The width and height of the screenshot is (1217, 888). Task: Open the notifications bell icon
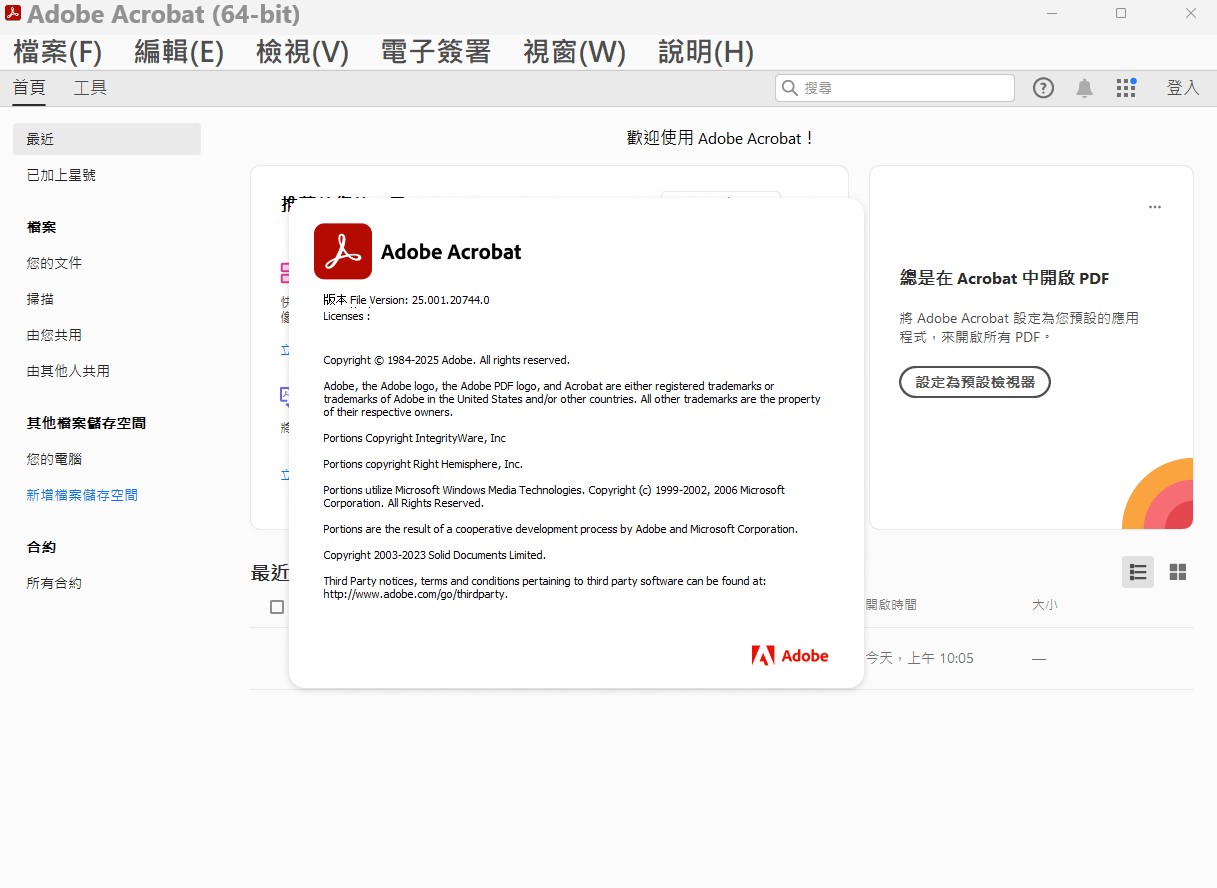[x=1084, y=88]
